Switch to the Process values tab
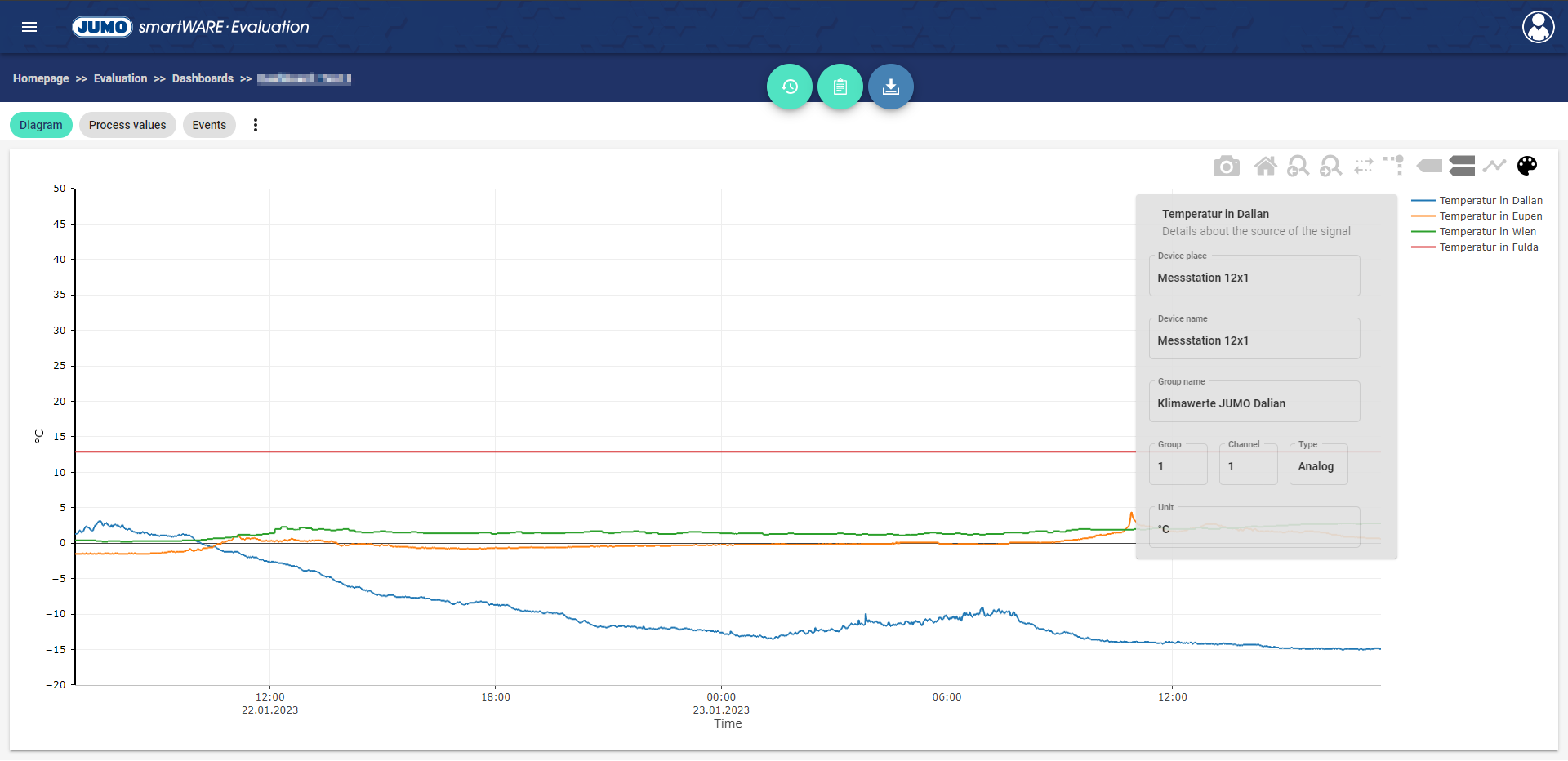This screenshot has height=761, width=1568. tap(127, 125)
